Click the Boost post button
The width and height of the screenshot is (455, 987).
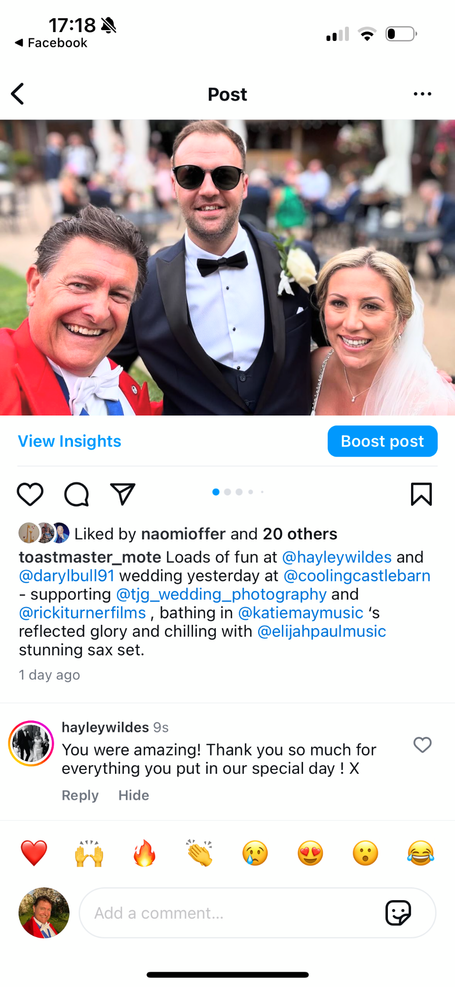[x=383, y=441]
